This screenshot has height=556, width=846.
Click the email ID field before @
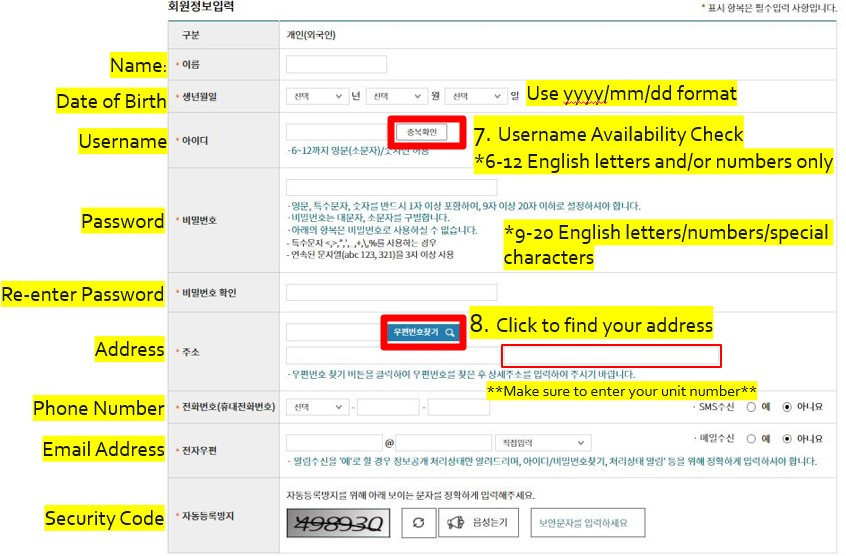point(333,442)
